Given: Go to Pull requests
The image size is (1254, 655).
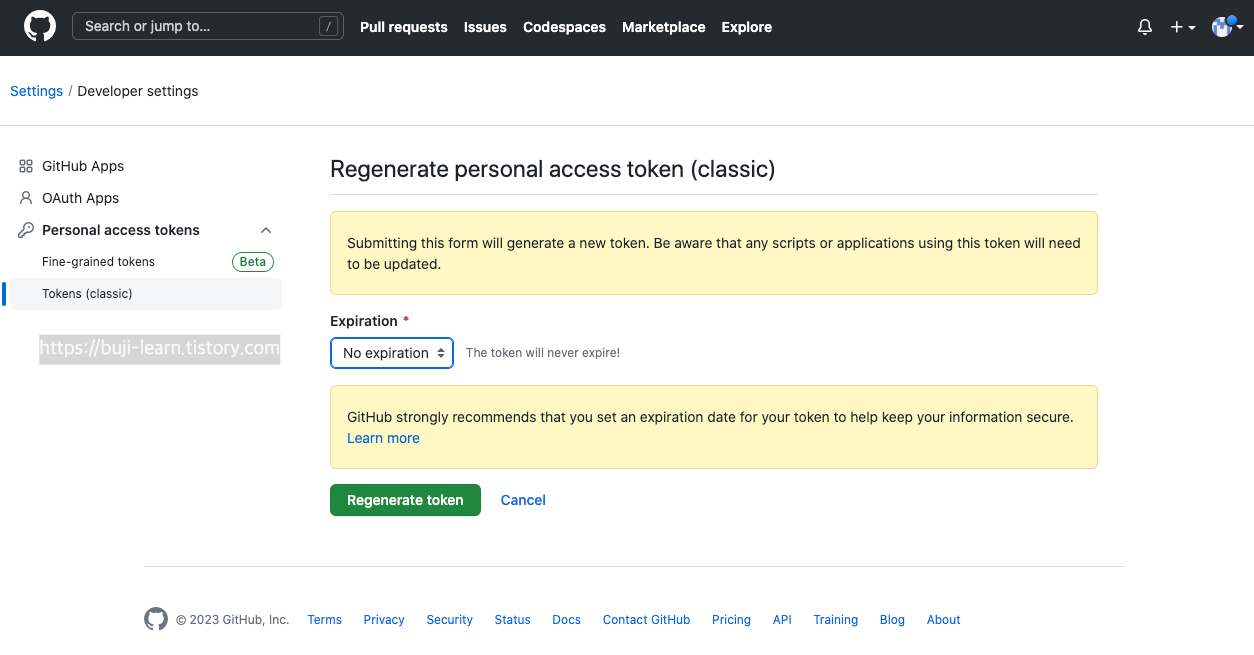Looking at the screenshot, I should (x=404, y=27).
